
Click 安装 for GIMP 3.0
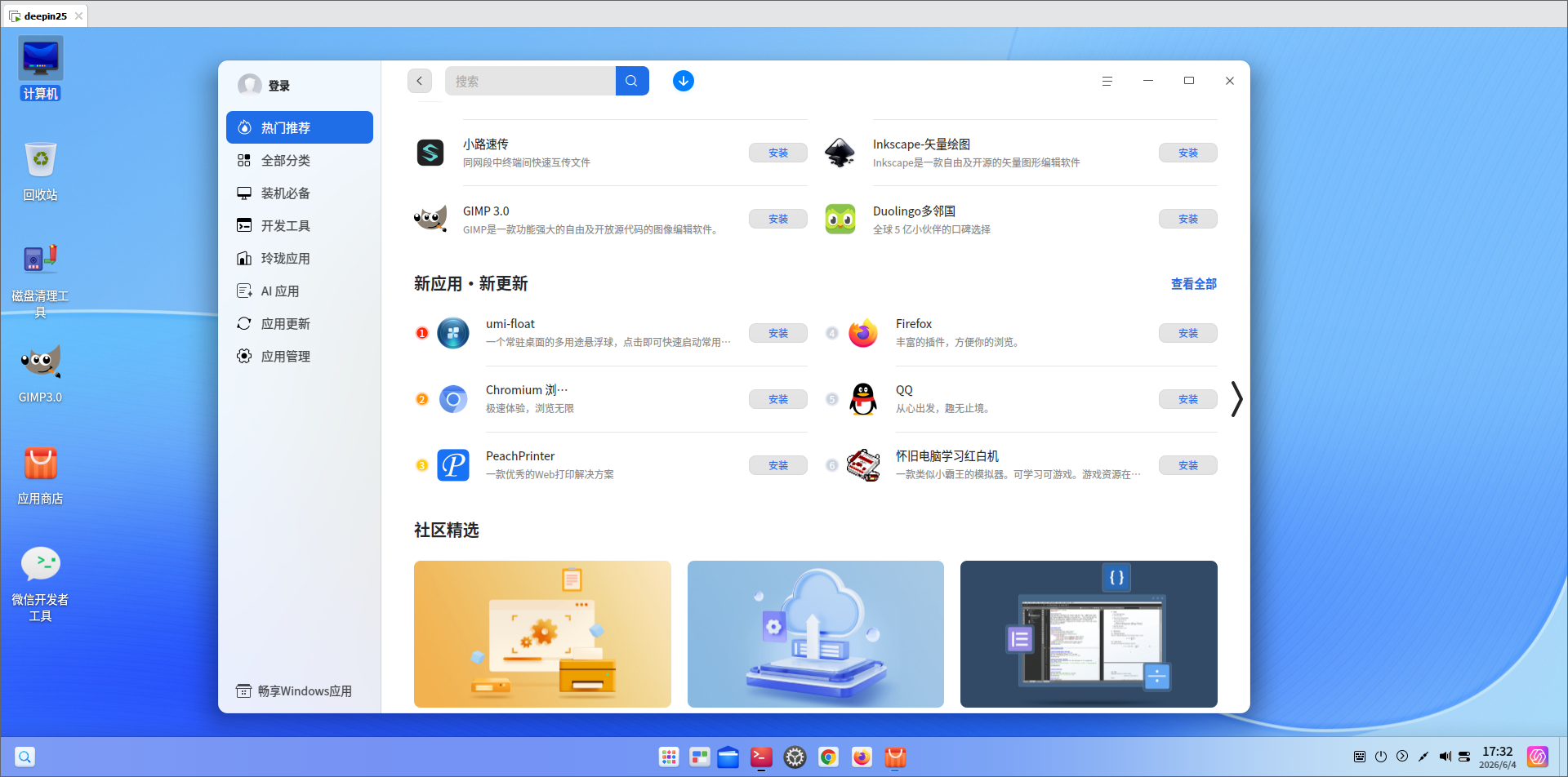click(778, 219)
